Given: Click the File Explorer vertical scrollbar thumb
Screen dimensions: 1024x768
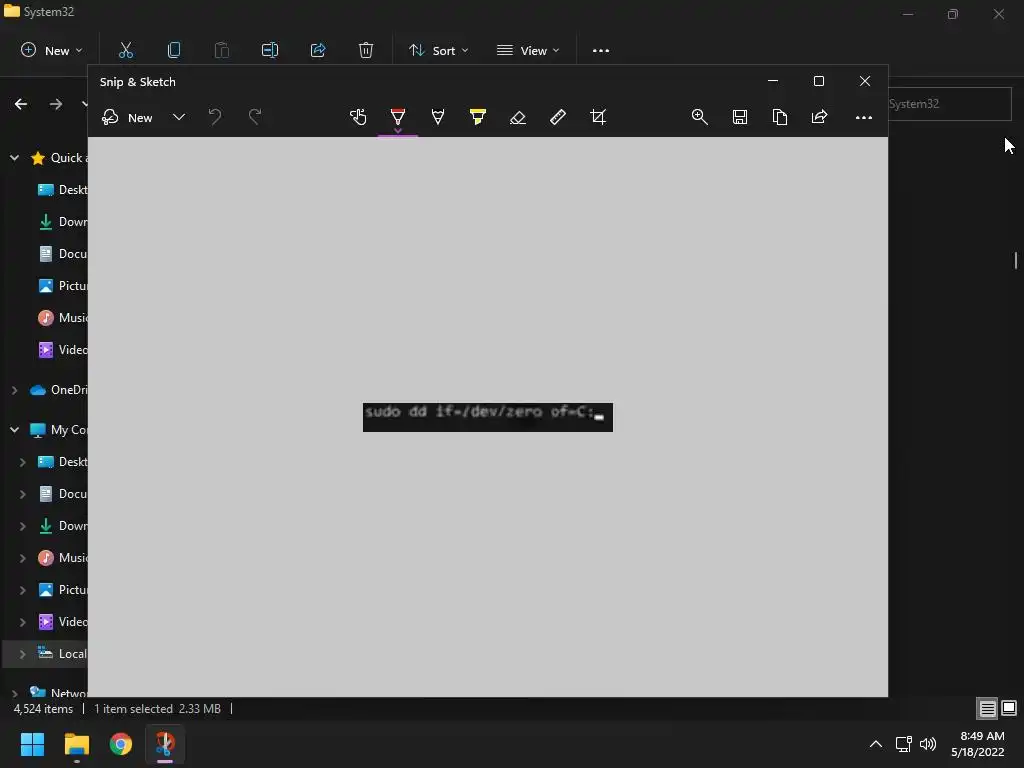Looking at the screenshot, I should (x=1016, y=260).
